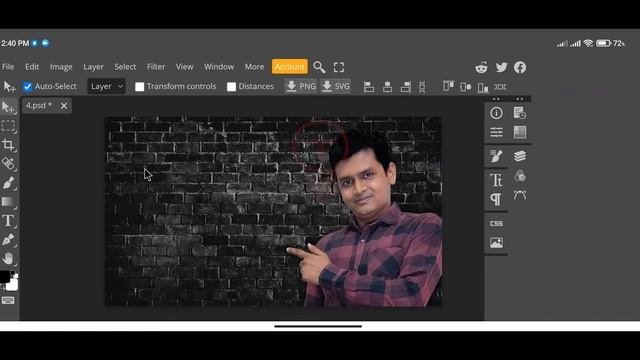The height and width of the screenshot is (360, 640).
Task: Open the Reddit link icon
Action: click(x=482, y=67)
